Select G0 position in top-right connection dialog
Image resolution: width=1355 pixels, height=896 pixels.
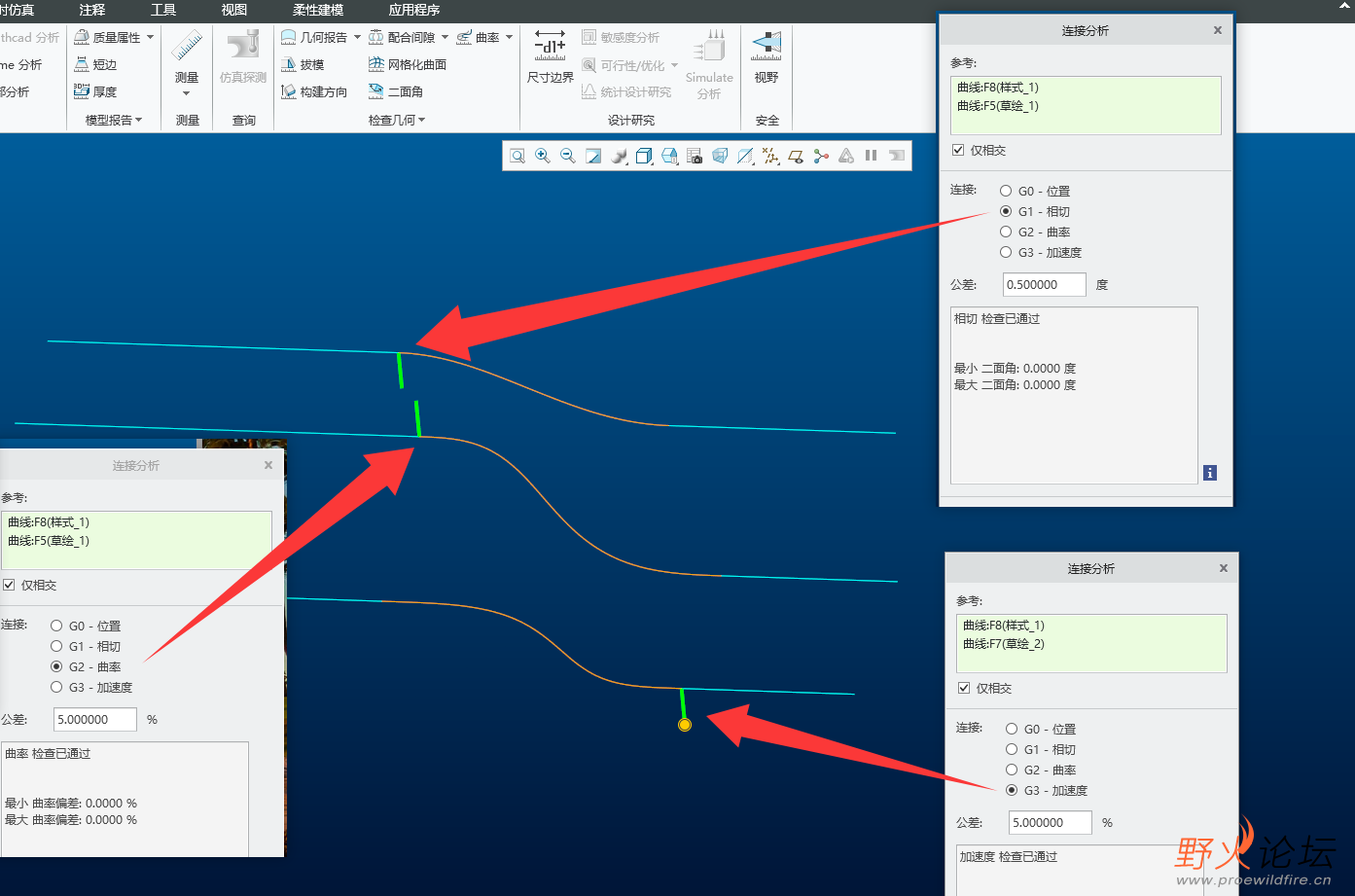click(1006, 191)
